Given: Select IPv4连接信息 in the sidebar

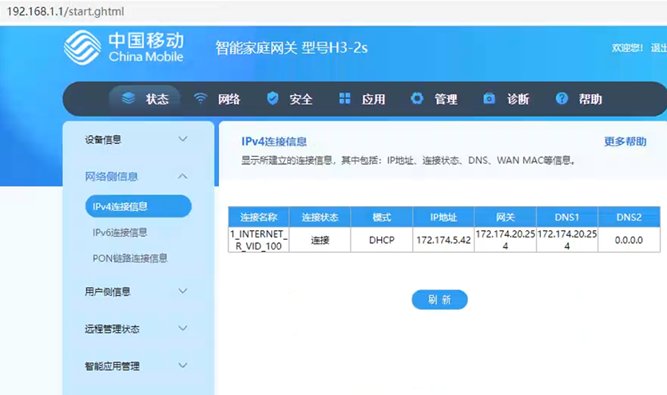Looking at the screenshot, I should [138, 206].
